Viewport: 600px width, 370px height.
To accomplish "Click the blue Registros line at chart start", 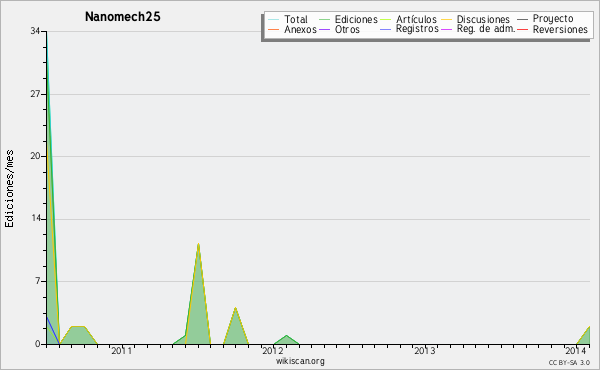I will pyautogui.click(x=52, y=331).
